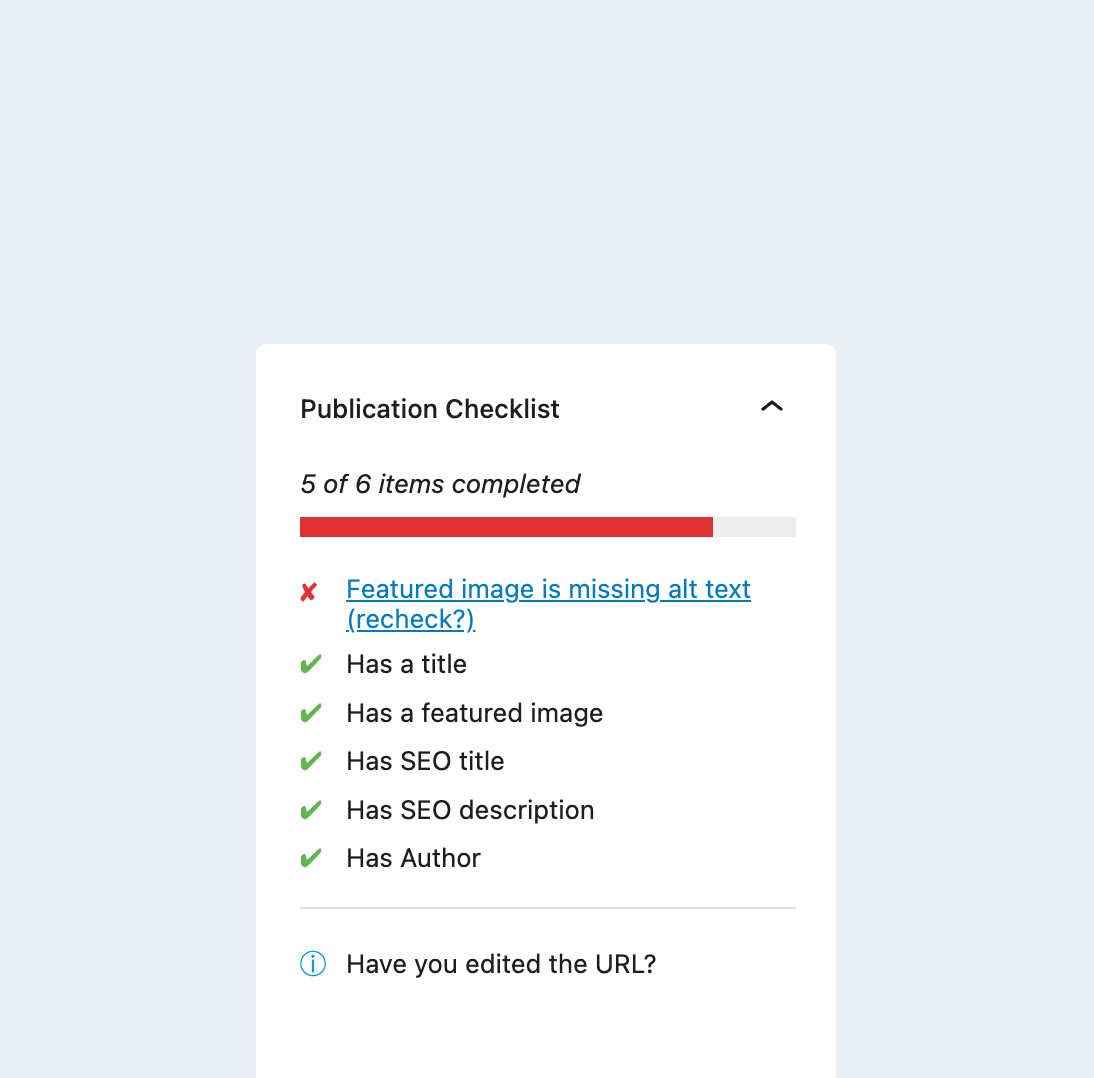Click green checkmark beside Has Author
The height and width of the screenshot is (1078, 1094).
[x=311, y=858]
